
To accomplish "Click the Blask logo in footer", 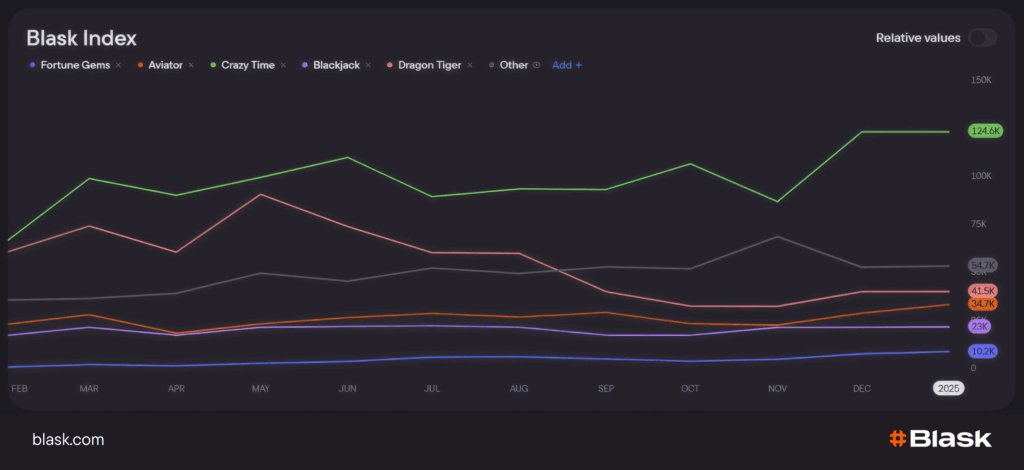I will [940, 439].
